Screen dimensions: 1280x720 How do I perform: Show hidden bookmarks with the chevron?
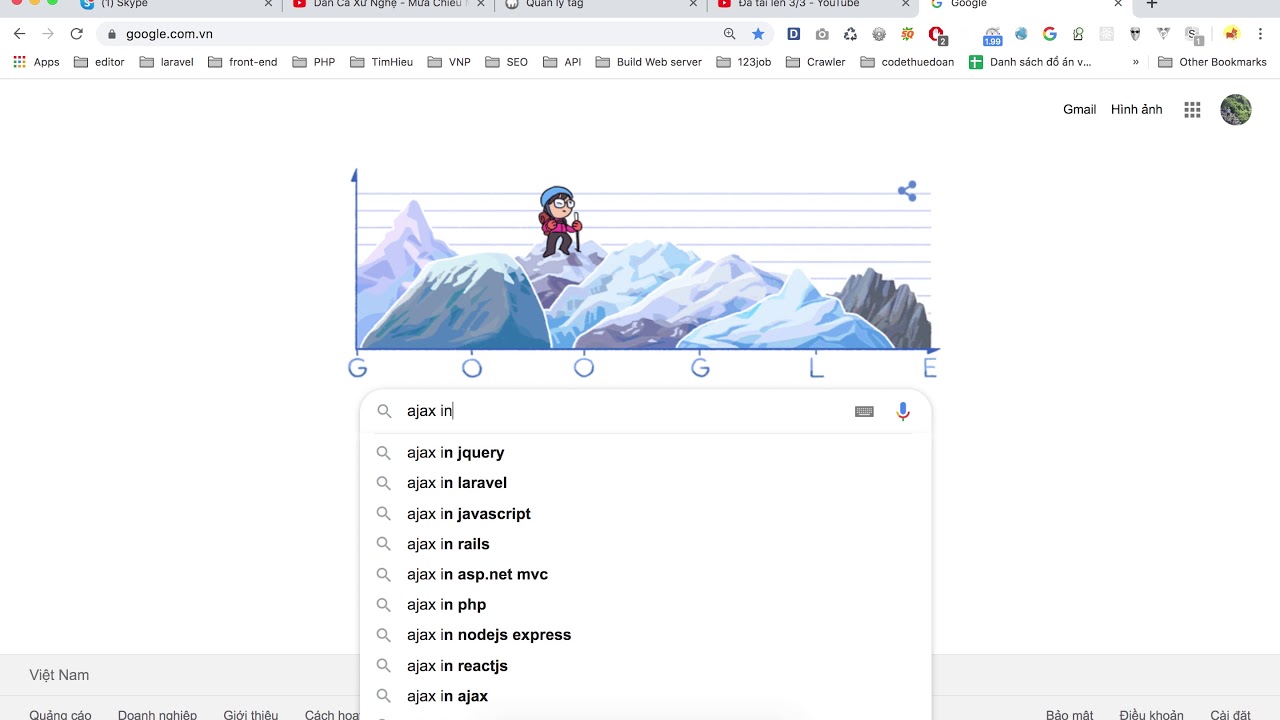[1136, 62]
